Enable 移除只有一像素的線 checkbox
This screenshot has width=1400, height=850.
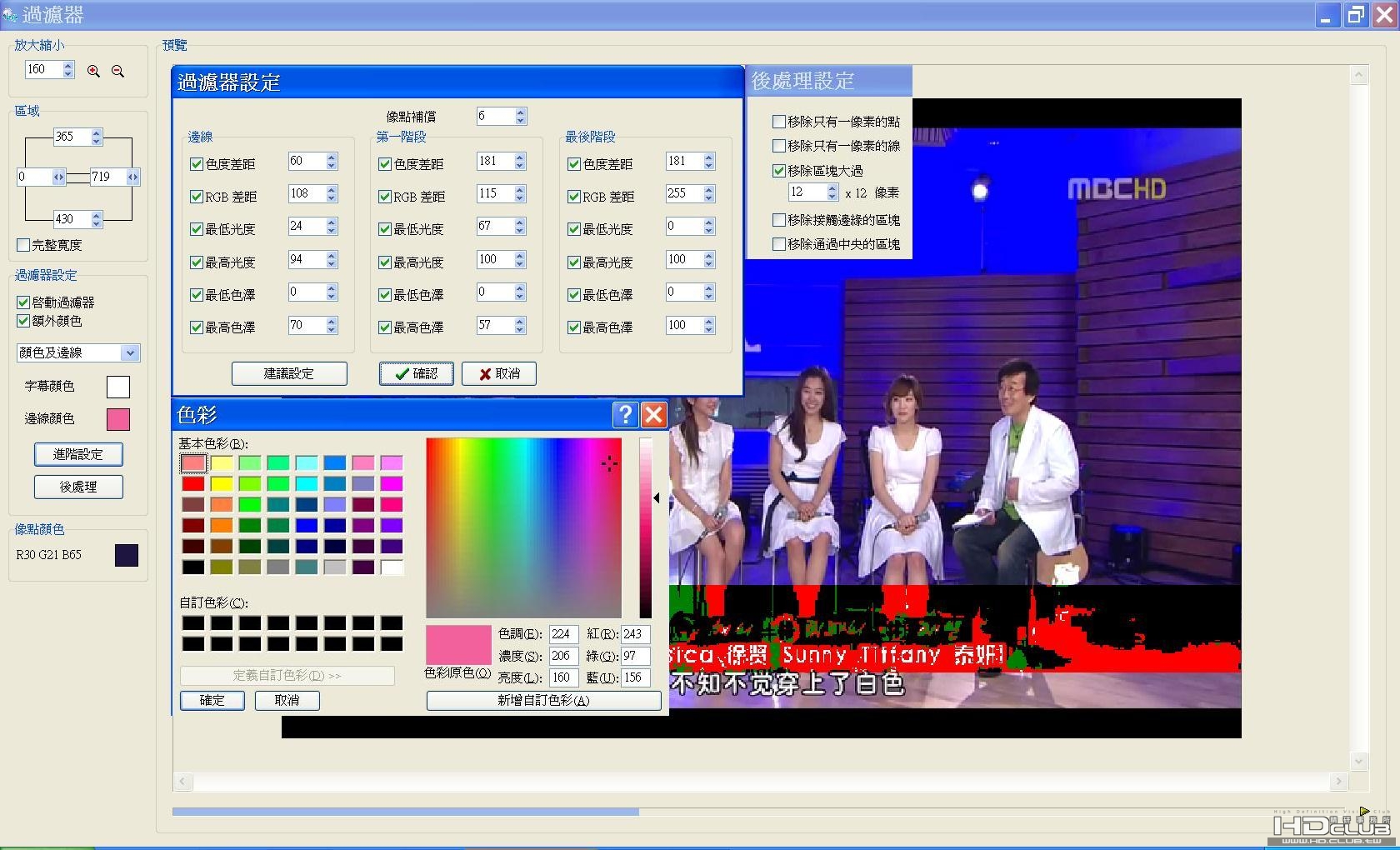[779, 146]
